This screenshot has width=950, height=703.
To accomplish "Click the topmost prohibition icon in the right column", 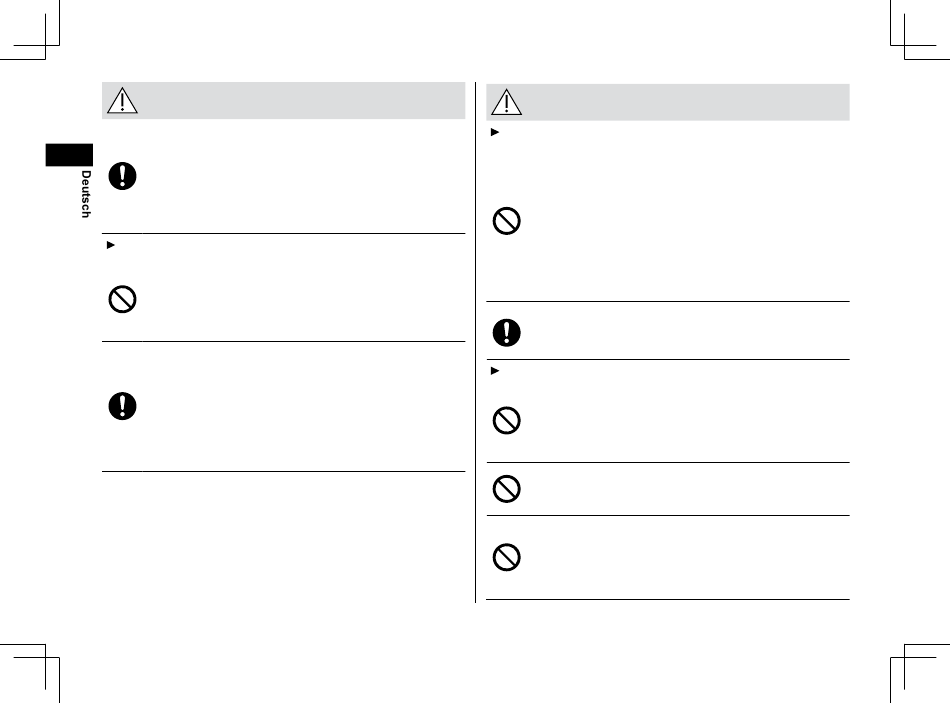I will point(507,221).
